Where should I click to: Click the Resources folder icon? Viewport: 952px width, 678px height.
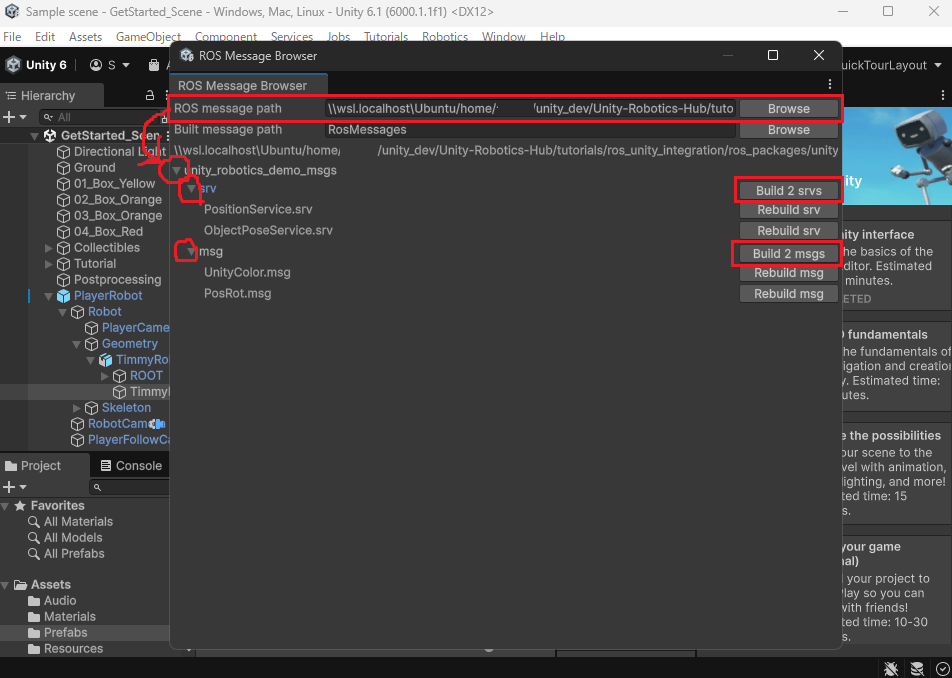(x=34, y=649)
